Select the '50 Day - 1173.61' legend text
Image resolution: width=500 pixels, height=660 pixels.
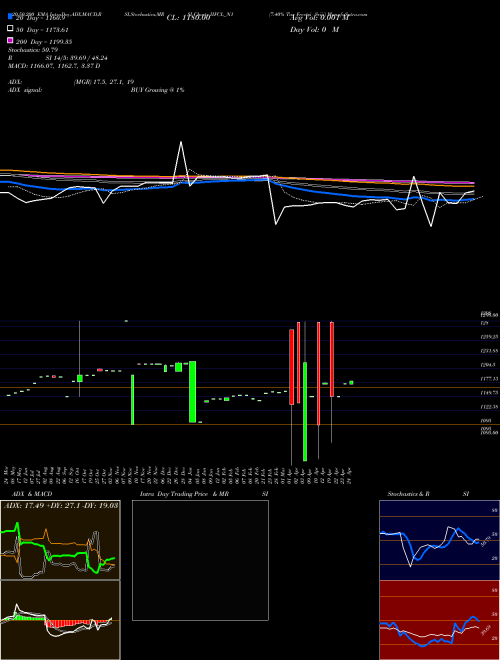(x=42, y=30)
